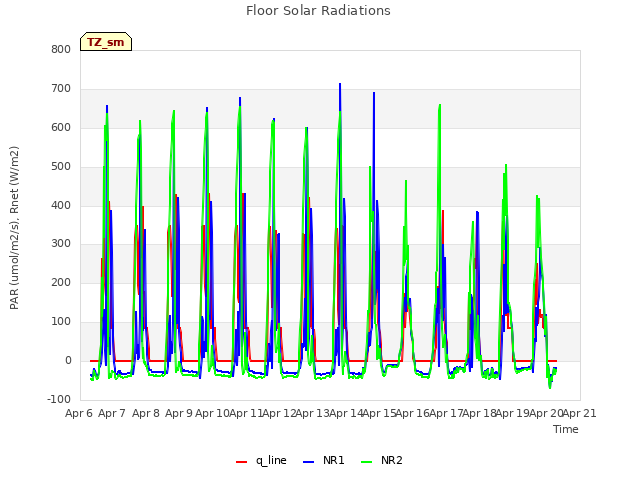This screenshot has height=480, width=640.
Task: Click the 300 y-axis tick label
Action: click(61, 244)
